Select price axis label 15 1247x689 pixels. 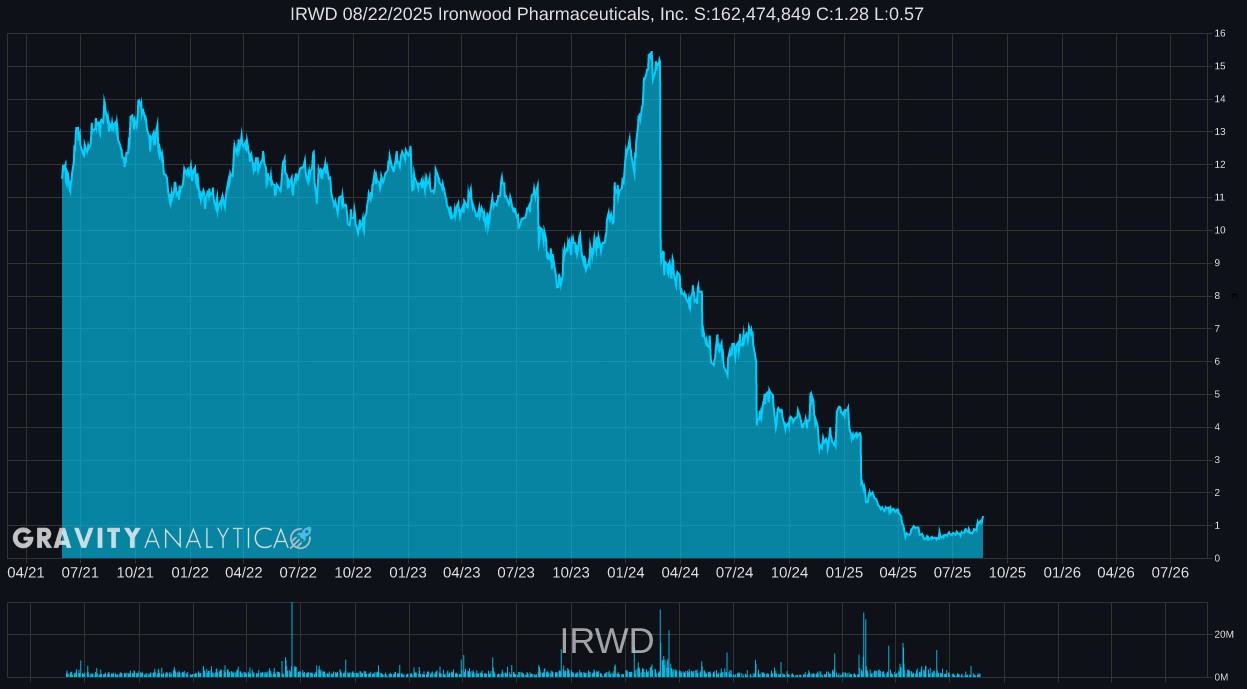(x=1220, y=66)
